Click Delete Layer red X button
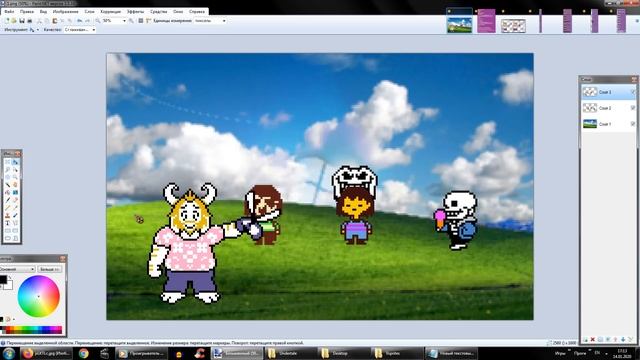Screen dimensions: 640x360 point(593,340)
